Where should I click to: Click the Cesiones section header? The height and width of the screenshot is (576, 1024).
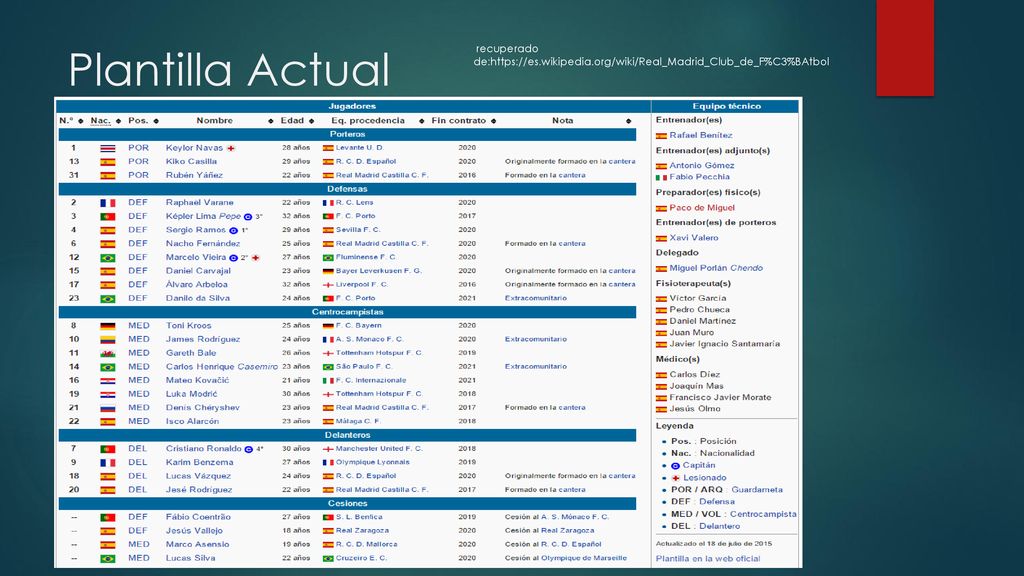pos(347,504)
